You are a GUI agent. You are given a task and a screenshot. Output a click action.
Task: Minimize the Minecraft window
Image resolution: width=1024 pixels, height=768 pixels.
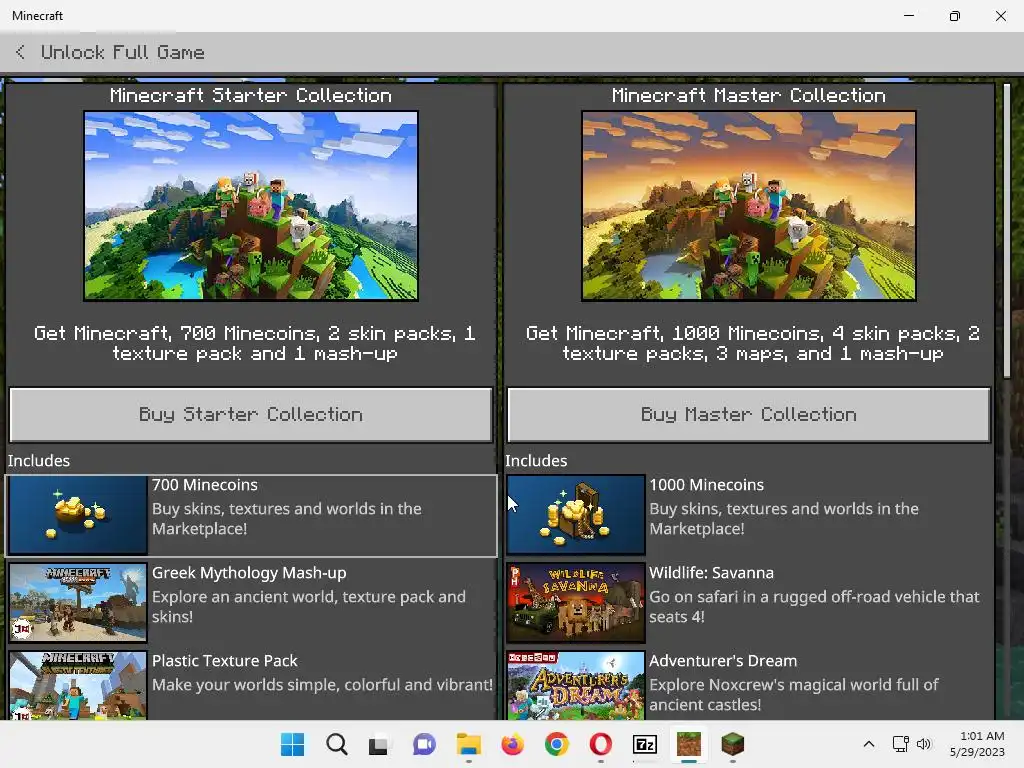click(908, 16)
